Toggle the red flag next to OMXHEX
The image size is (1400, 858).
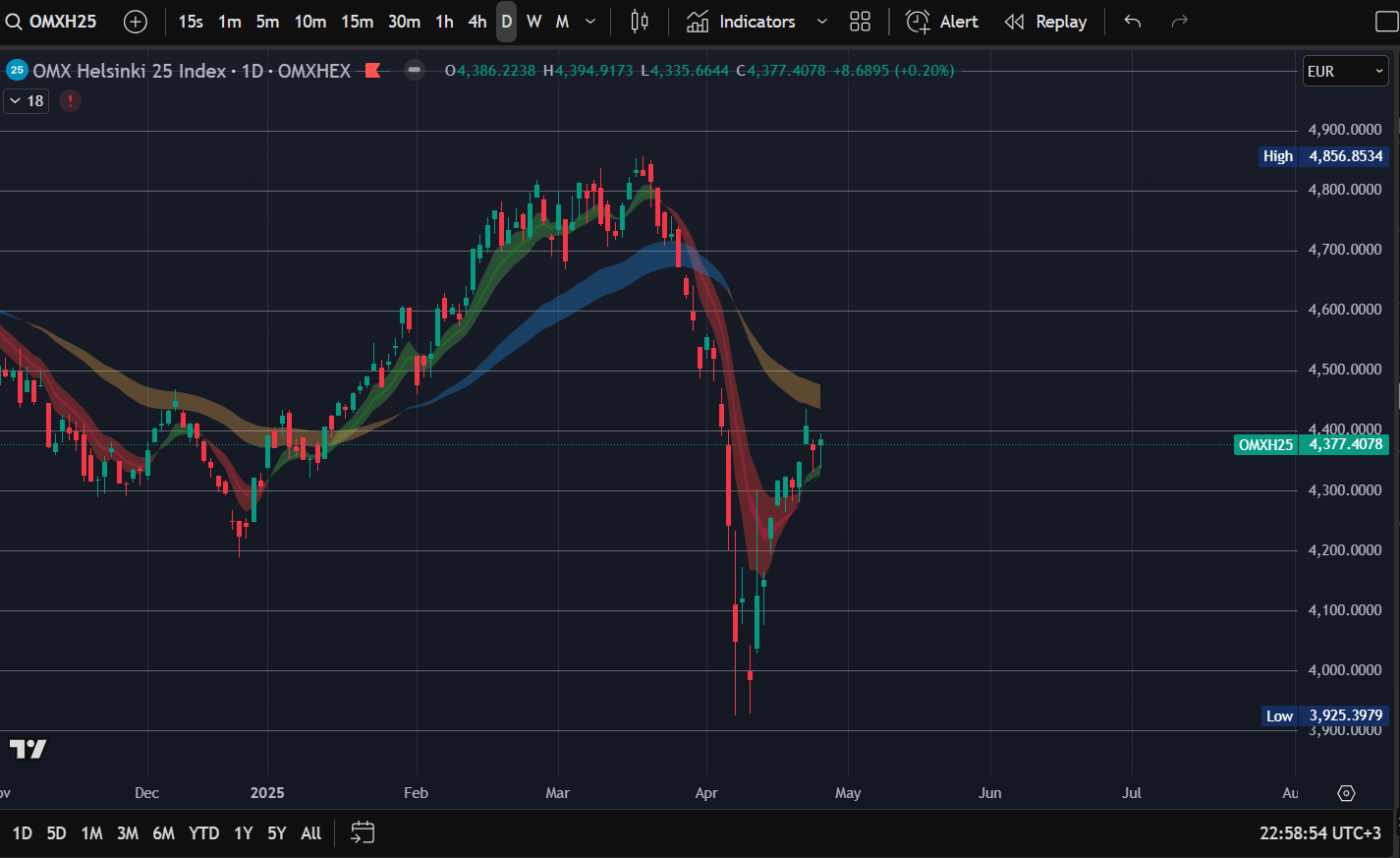pyautogui.click(x=372, y=71)
